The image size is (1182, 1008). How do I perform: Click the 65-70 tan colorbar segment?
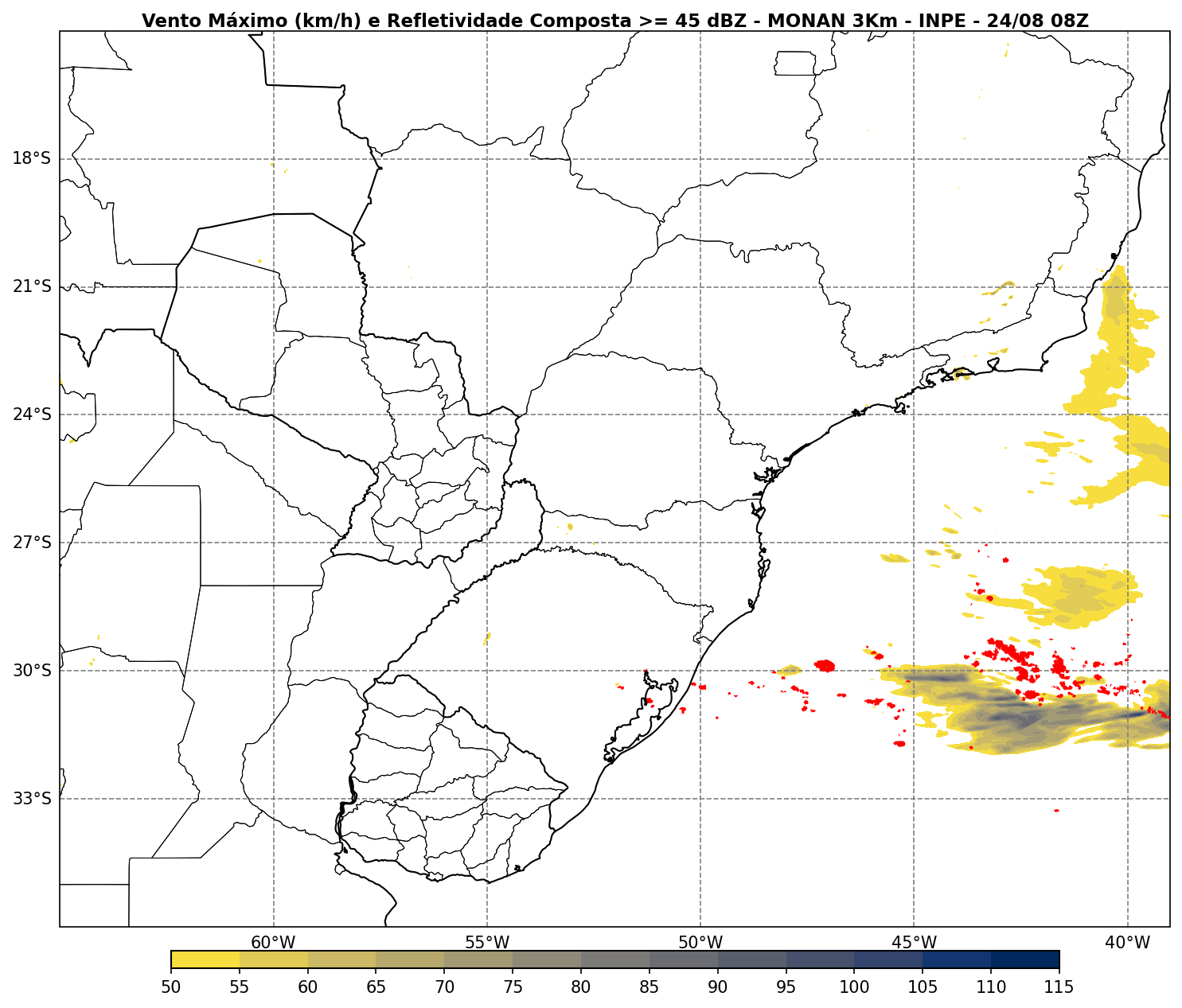pos(411,959)
